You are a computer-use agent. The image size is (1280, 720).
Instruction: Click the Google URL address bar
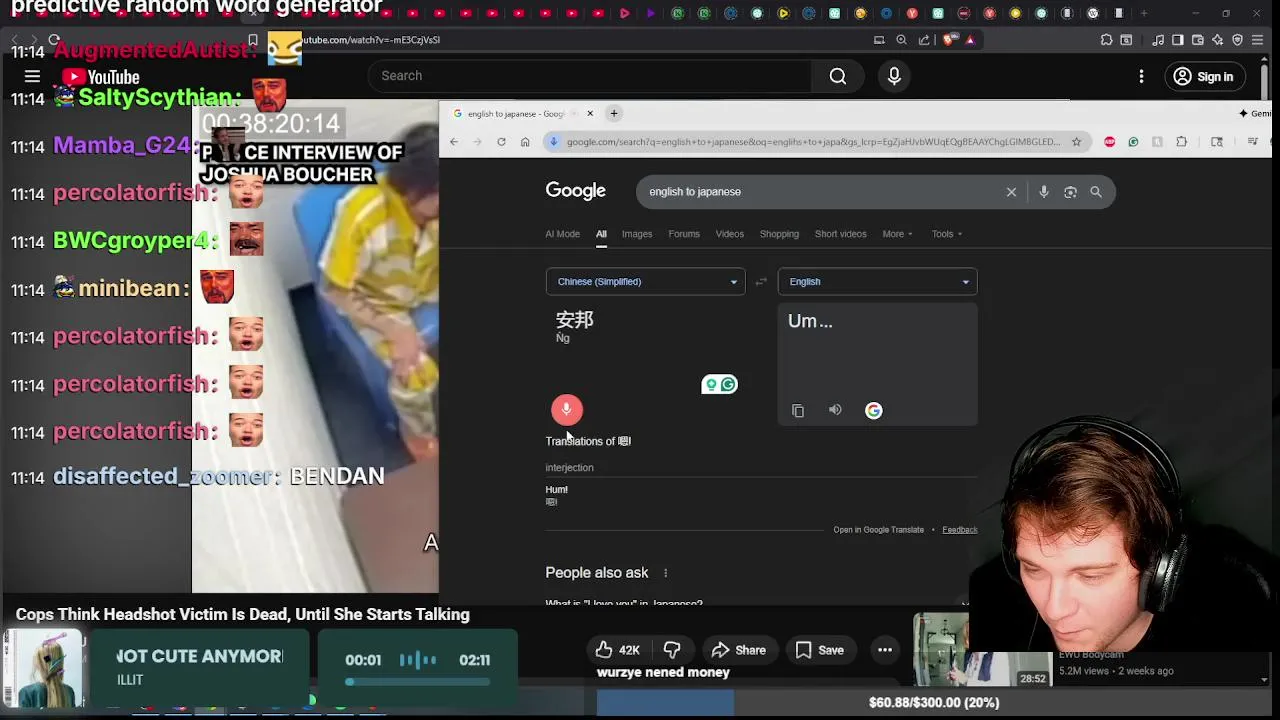pyautogui.click(x=812, y=142)
